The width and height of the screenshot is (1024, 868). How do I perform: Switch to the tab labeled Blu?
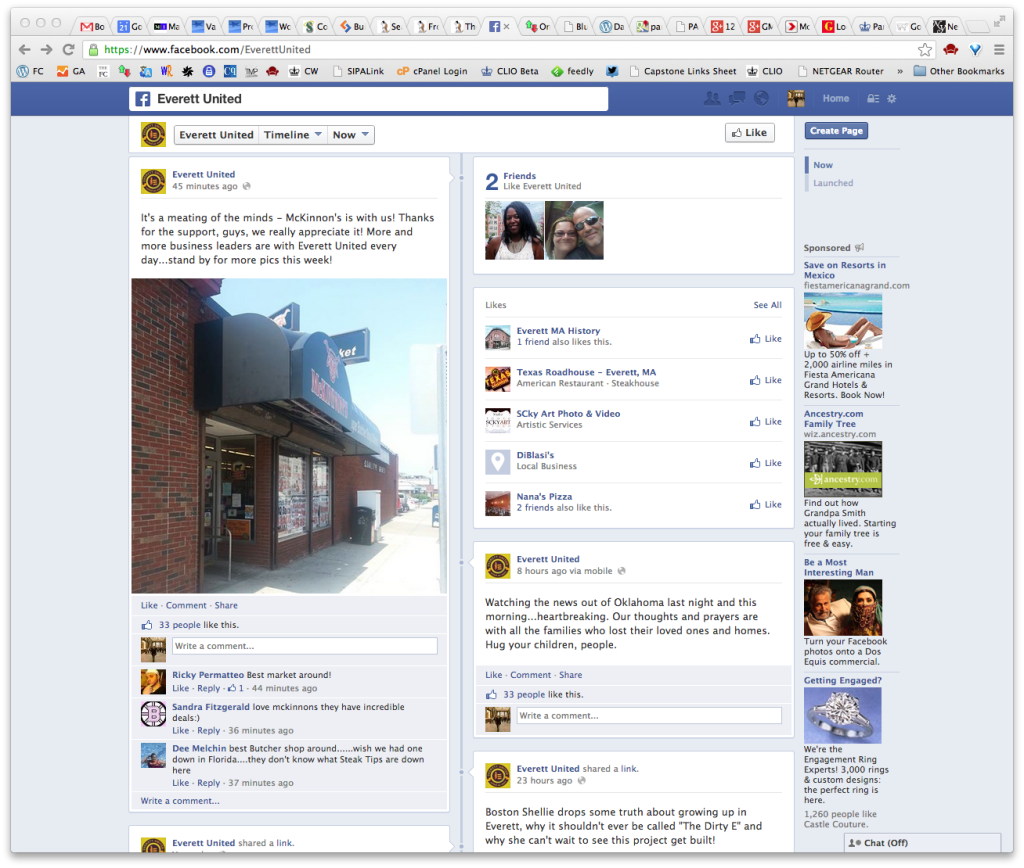tap(575, 27)
